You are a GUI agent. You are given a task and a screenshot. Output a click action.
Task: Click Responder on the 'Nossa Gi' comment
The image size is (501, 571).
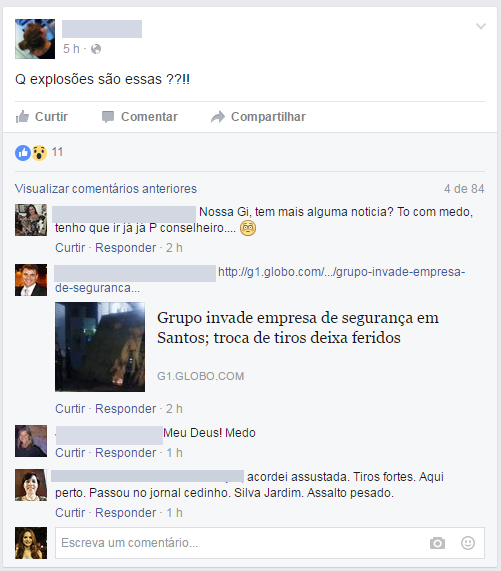[x=126, y=248]
